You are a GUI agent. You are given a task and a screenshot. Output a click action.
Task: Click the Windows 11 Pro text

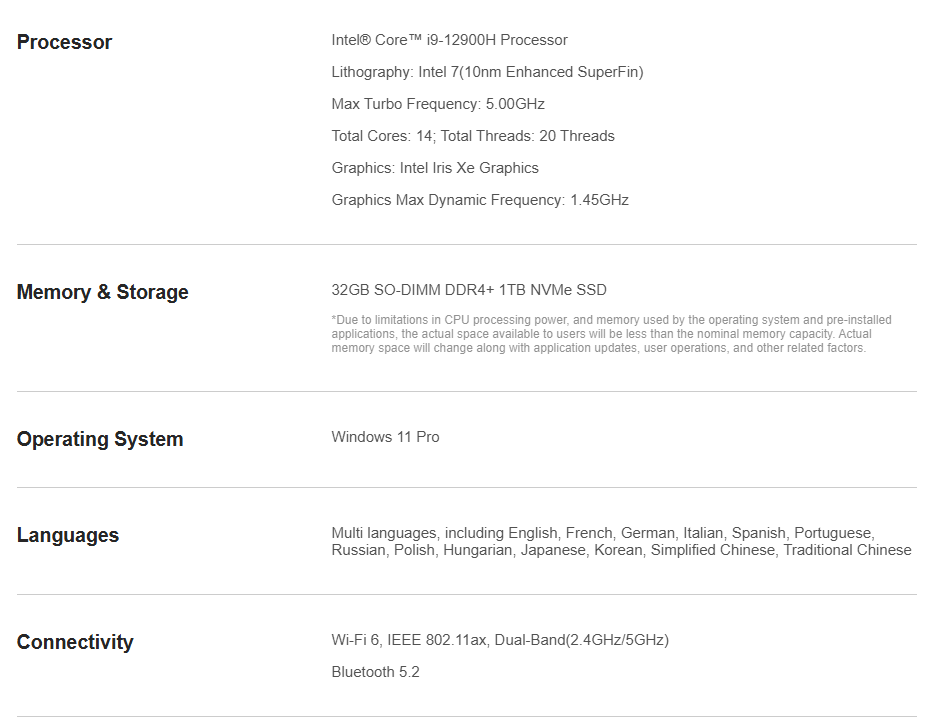(385, 437)
